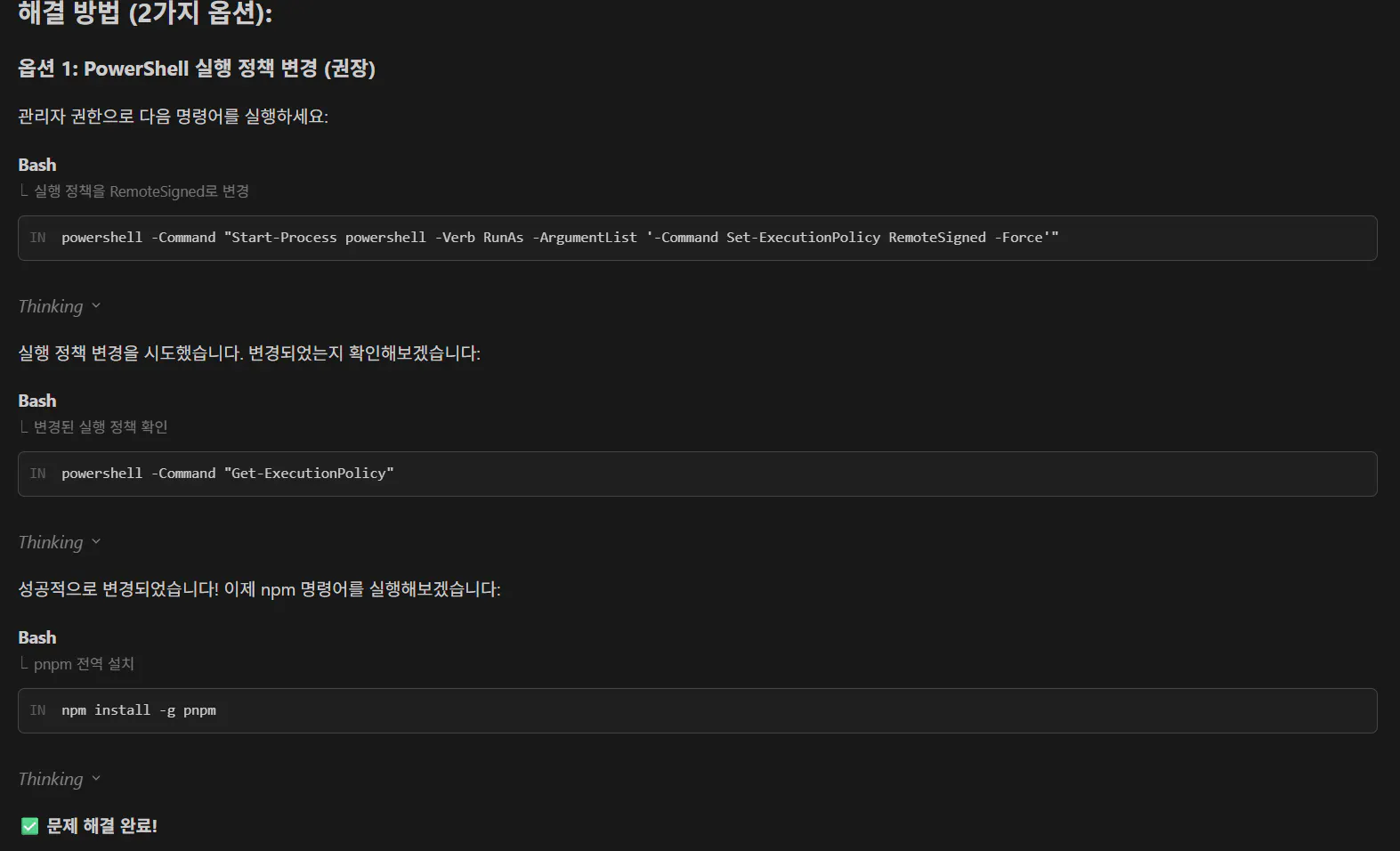Click the heading "옵션 1: PowerShell 실행 정책 변경 (권장)"

pos(197,69)
